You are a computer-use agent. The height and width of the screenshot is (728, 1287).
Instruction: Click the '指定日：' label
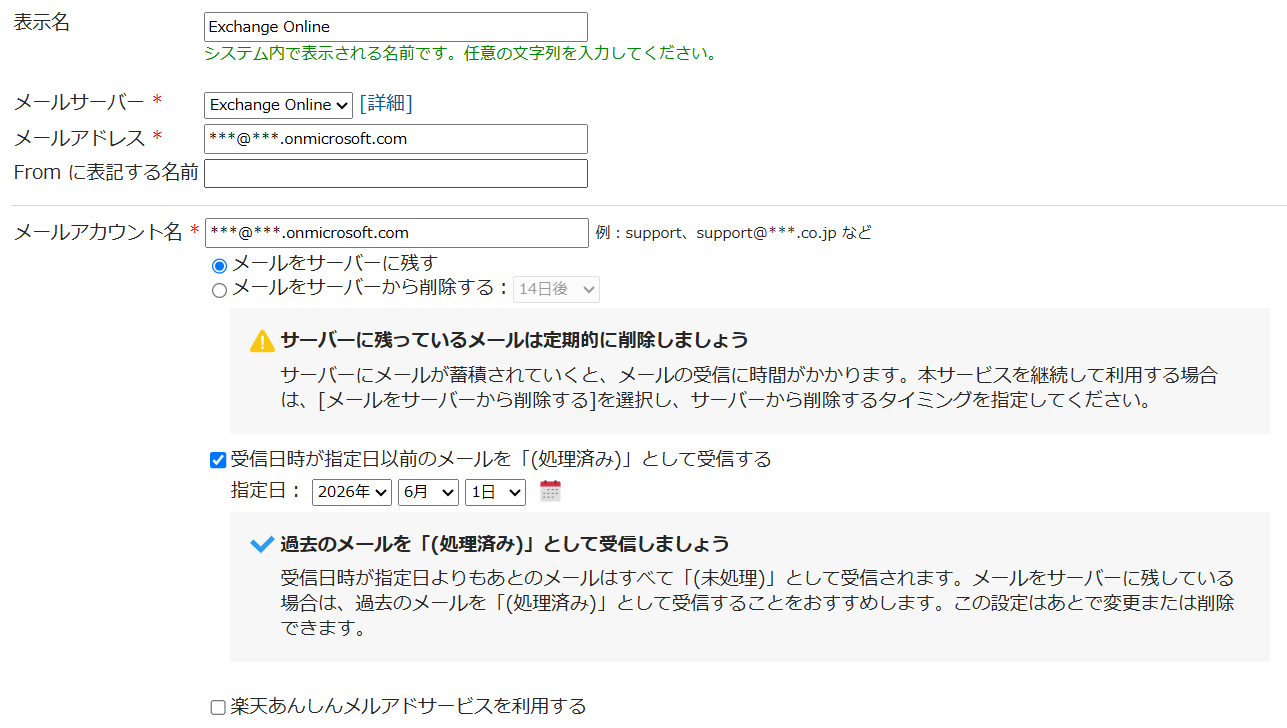coord(267,490)
